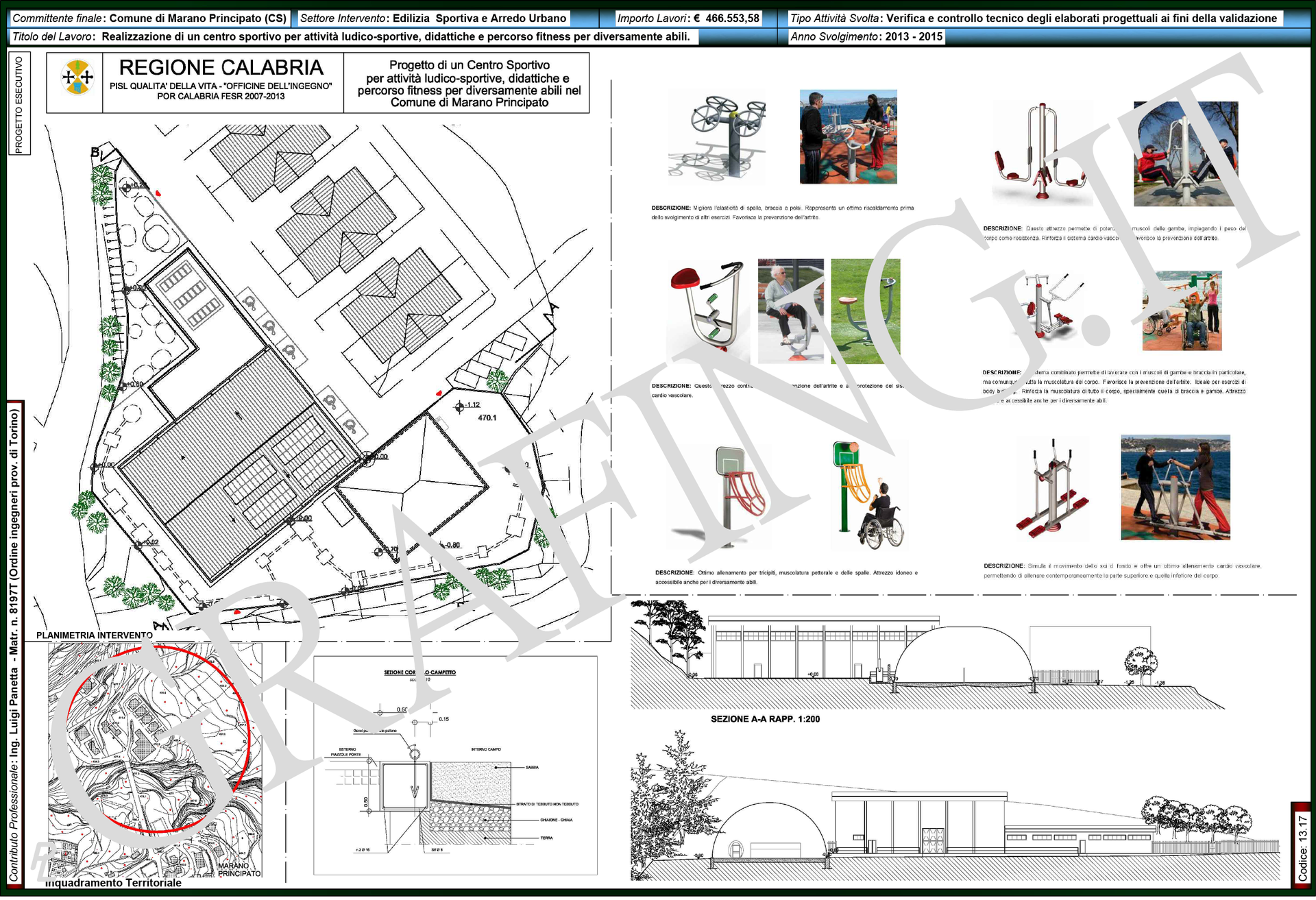Click the wheelchair user basketball illustration
The width and height of the screenshot is (1316, 900).
point(869,497)
